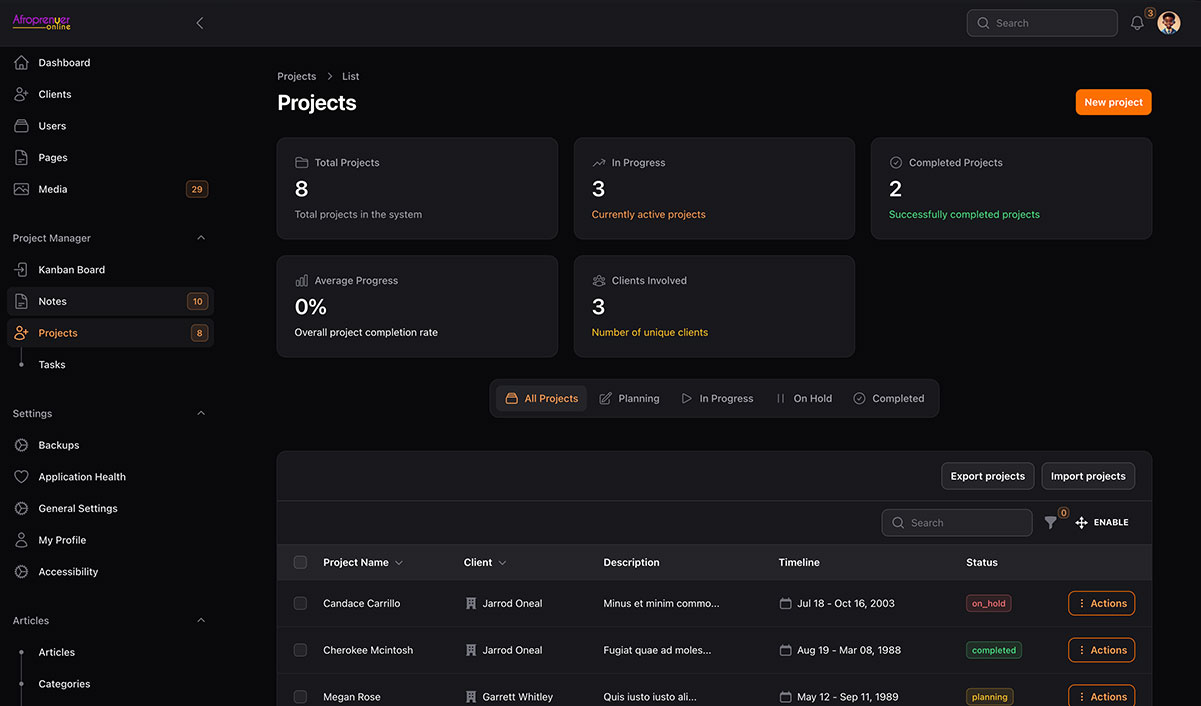The width and height of the screenshot is (1201, 706).
Task: Click the Kanban Board sidebar icon
Action: tap(21, 270)
